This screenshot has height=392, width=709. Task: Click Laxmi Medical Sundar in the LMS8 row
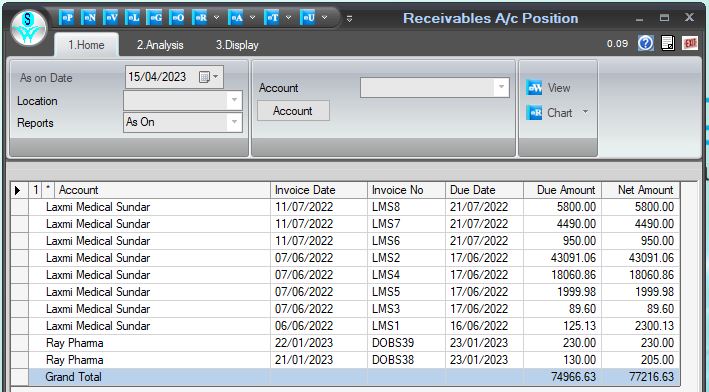[x=98, y=207]
